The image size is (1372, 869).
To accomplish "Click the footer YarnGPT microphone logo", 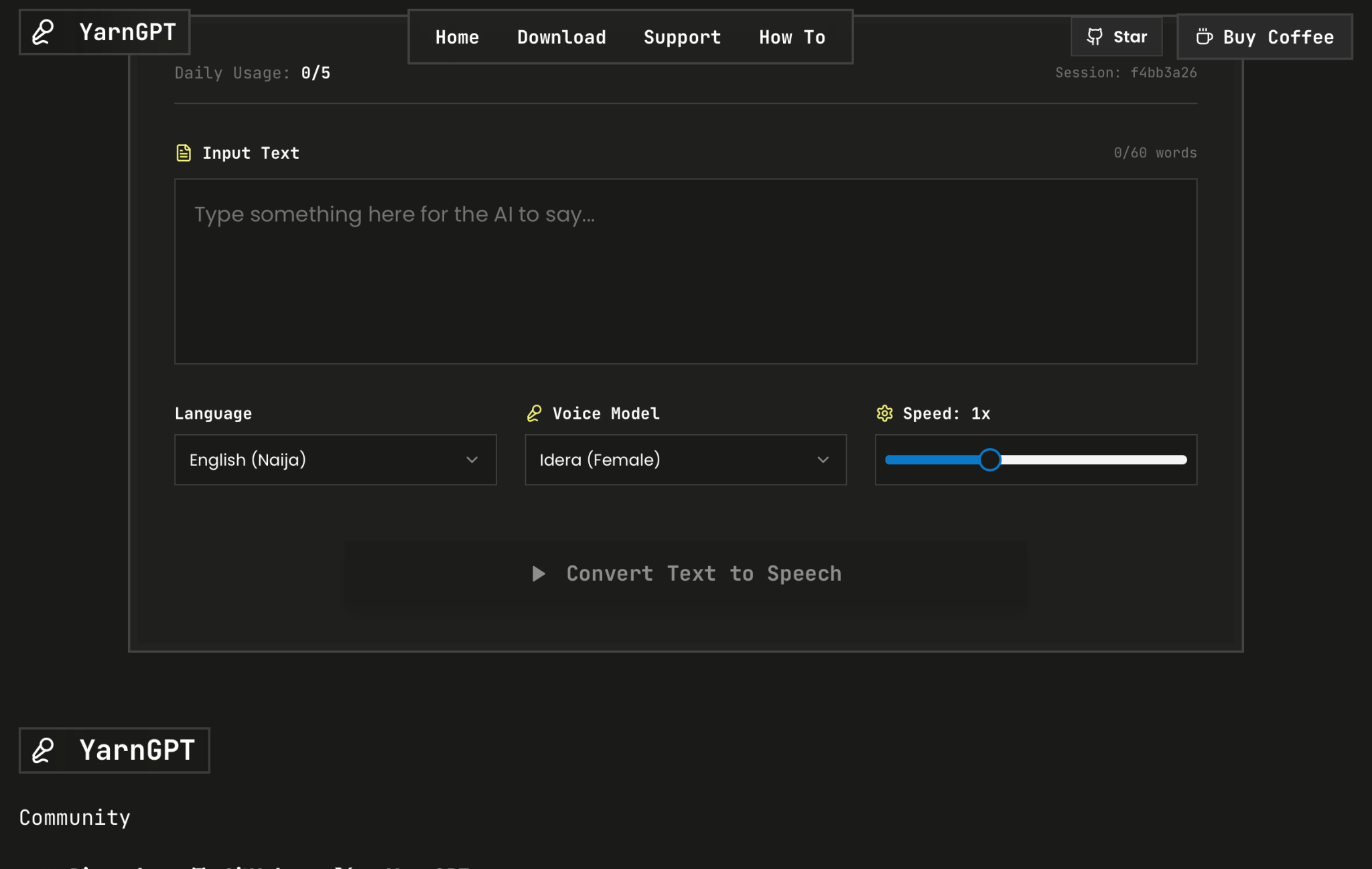I will click(44, 750).
